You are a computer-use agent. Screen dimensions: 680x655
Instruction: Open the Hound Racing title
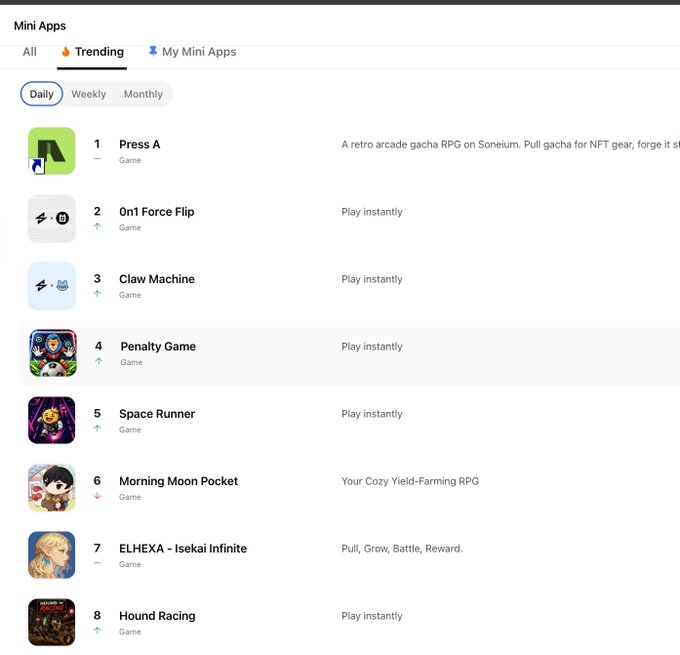coord(157,616)
